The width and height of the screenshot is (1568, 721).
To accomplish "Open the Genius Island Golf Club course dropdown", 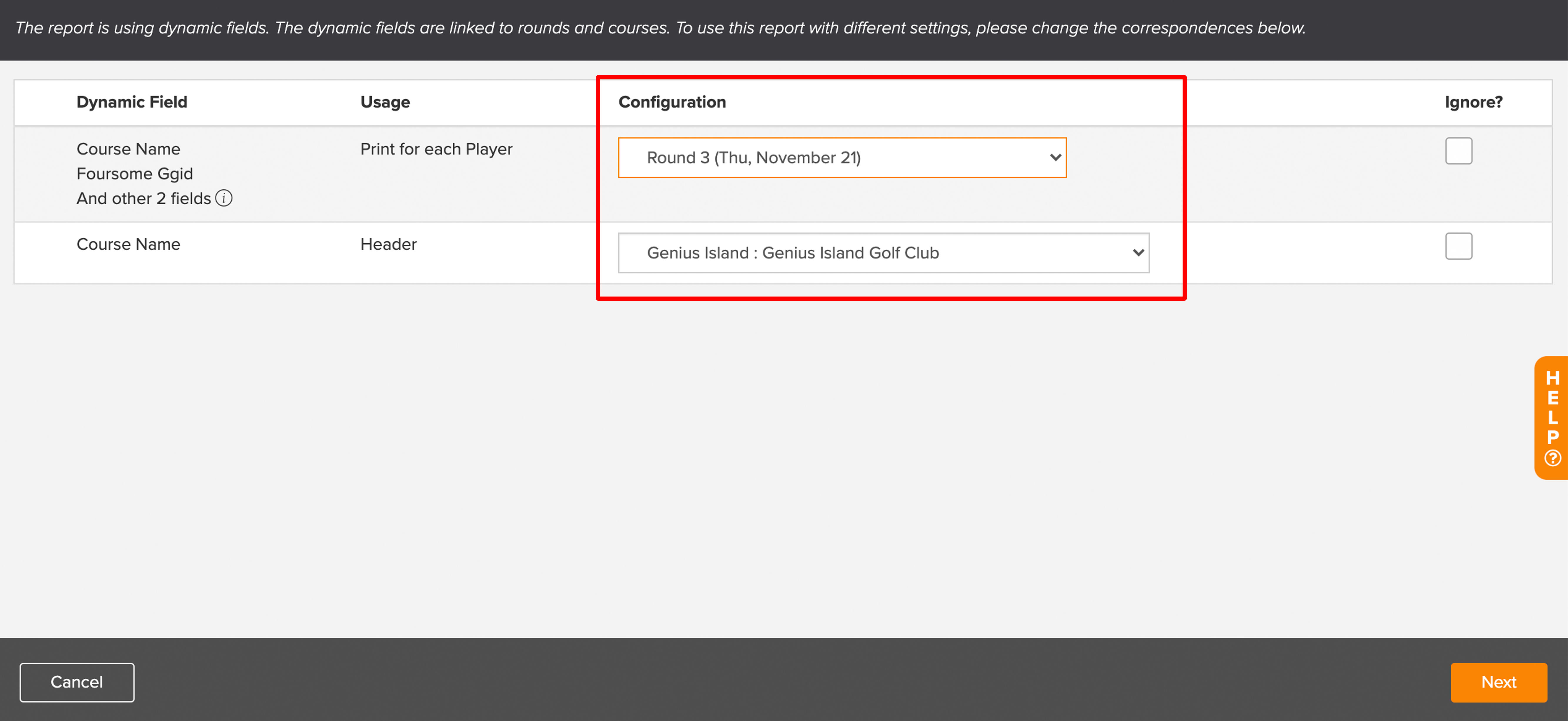I will (884, 253).
